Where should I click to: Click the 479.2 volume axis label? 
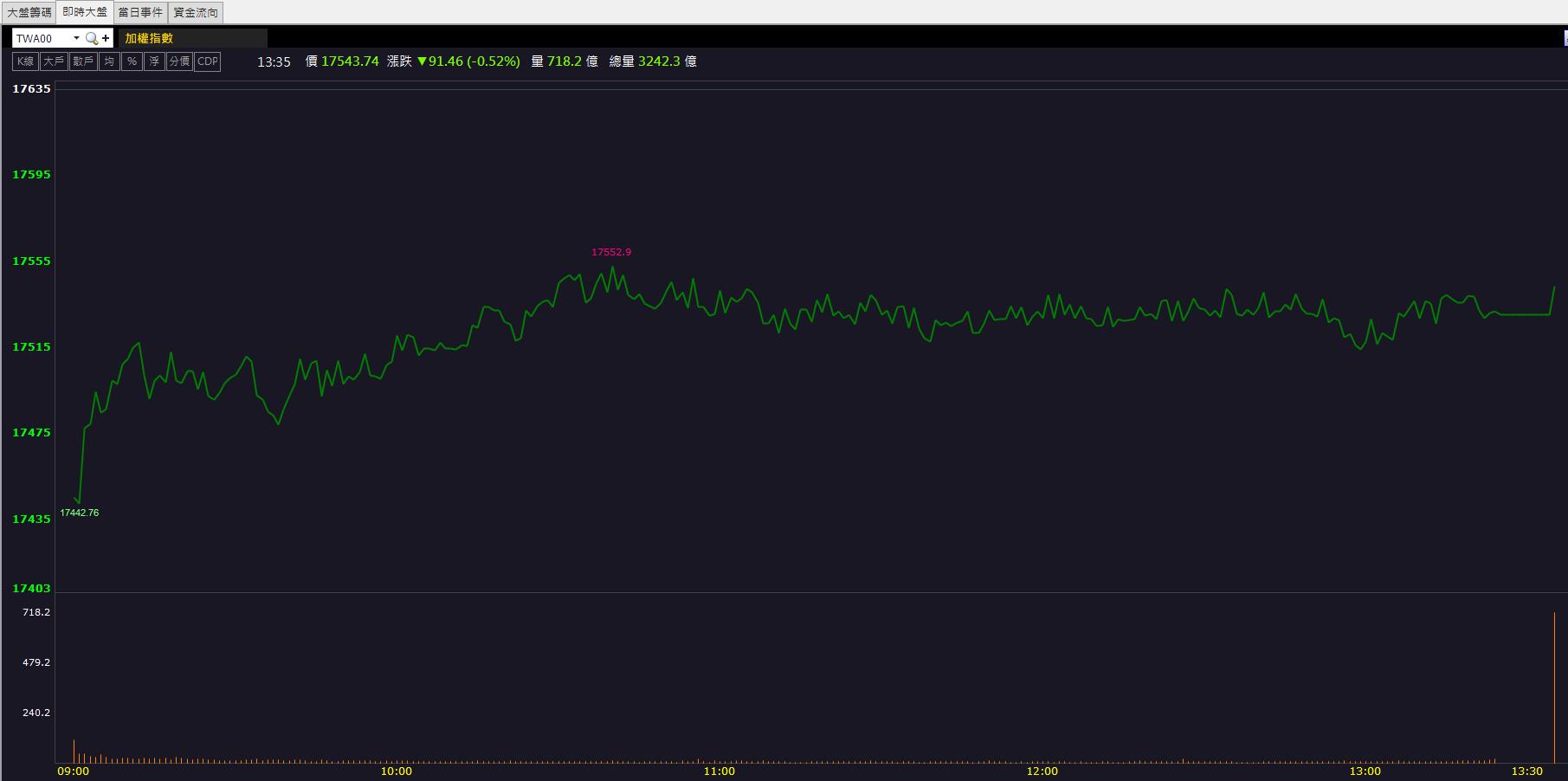coord(36,662)
